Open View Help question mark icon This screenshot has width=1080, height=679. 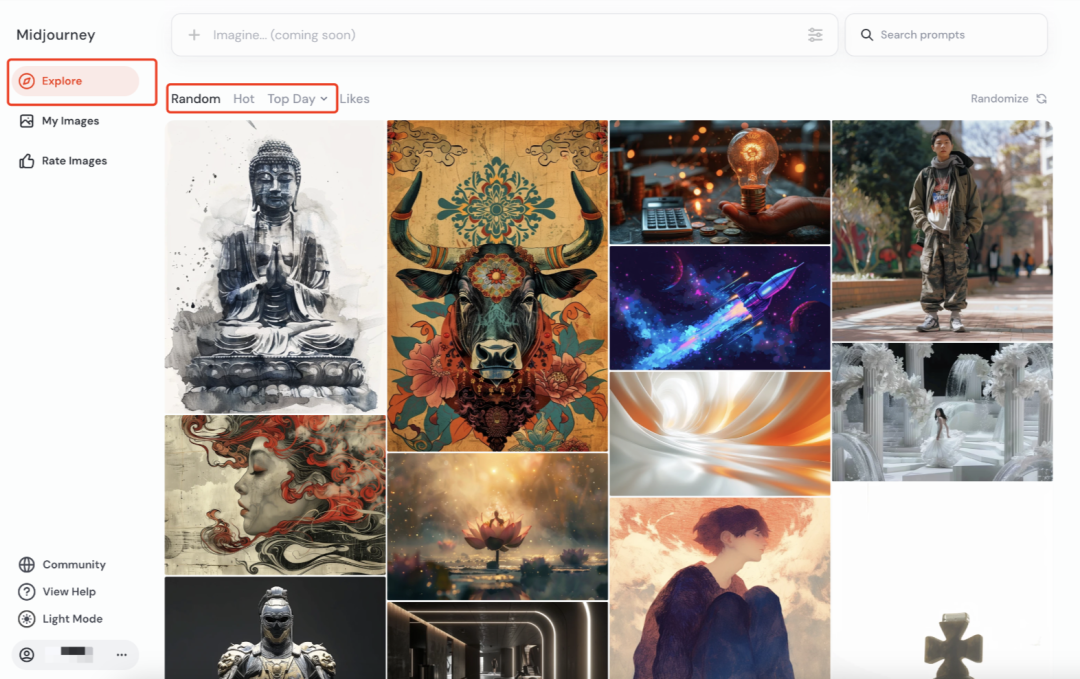(27, 592)
